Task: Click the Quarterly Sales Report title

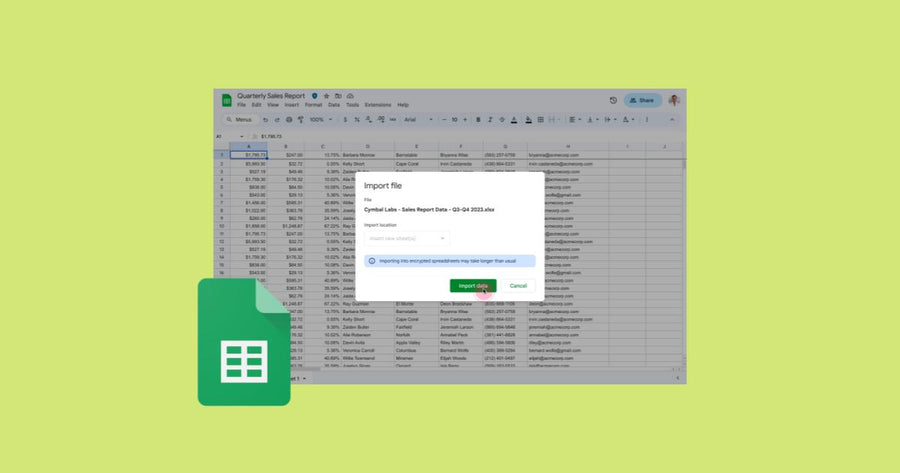Action: tap(271, 96)
